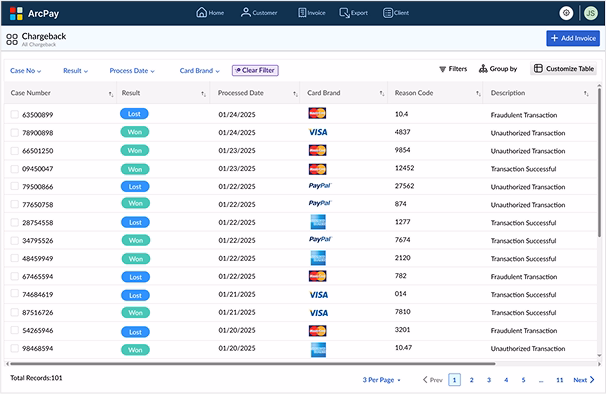Click the Clear Filter button
The image size is (606, 394).
pos(255,70)
